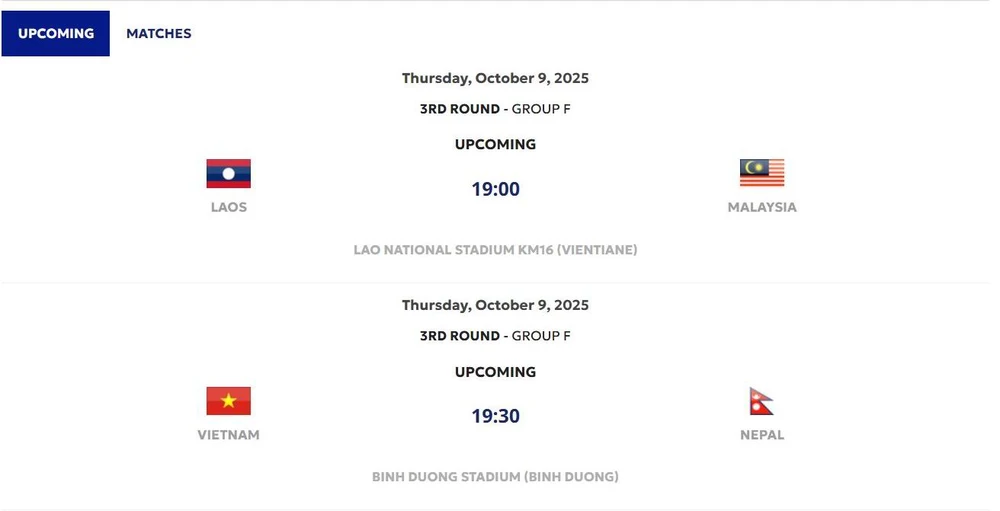The height and width of the screenshot is (511, 1000).
Task: Select the Vietnam flag icon
Action: click(228, 401)
